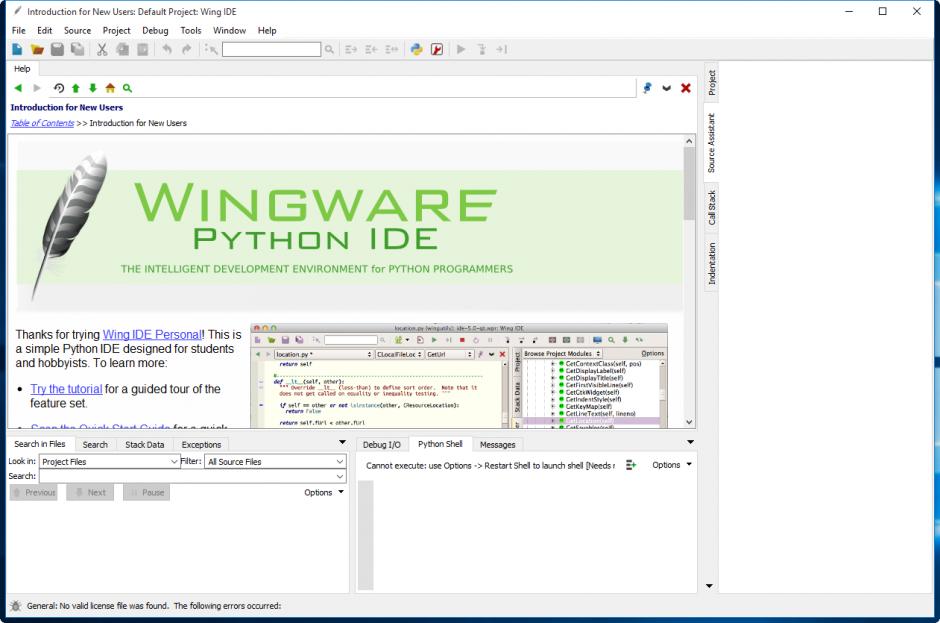Click the Indent lines toolbar icon

(x=351, y=49)
